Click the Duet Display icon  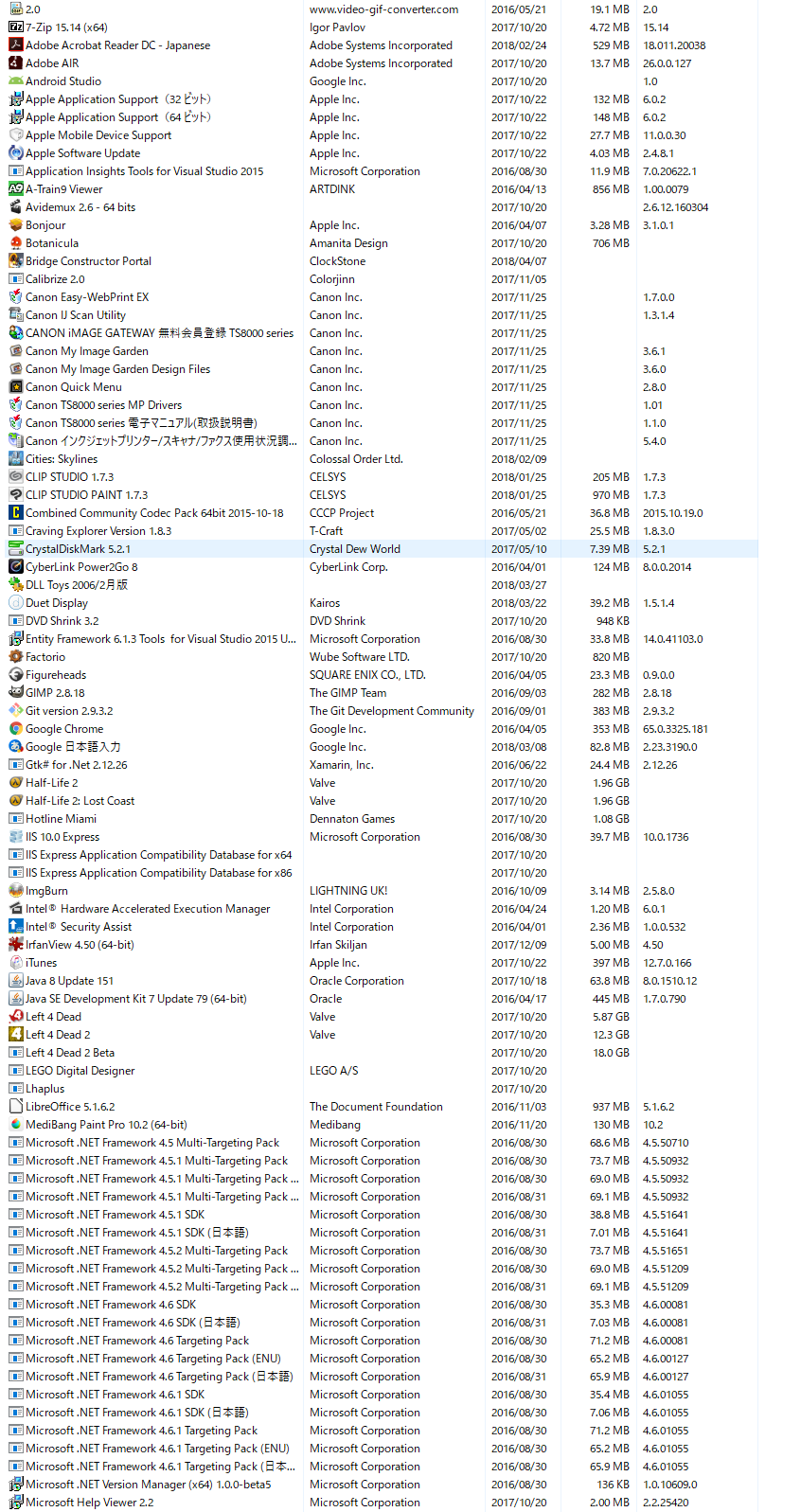(15, 602)
